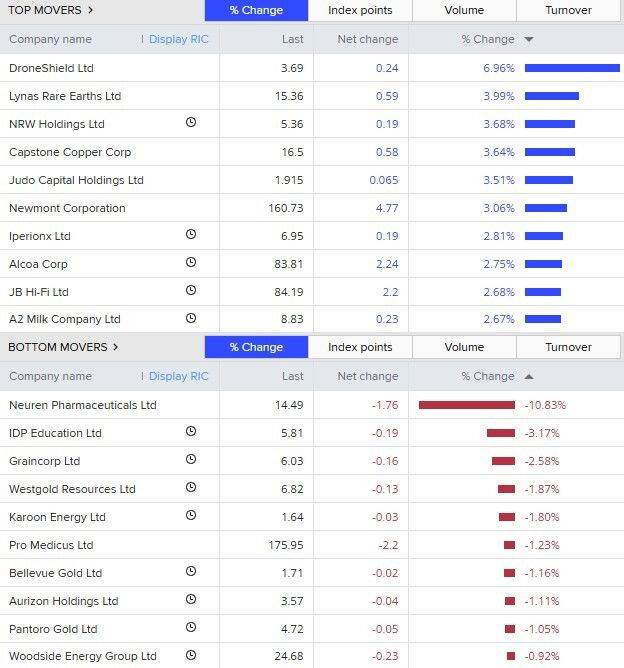Open the Turnover tab in Top Movers
This screenshot has width=624, height=668.
click(568, 10)
